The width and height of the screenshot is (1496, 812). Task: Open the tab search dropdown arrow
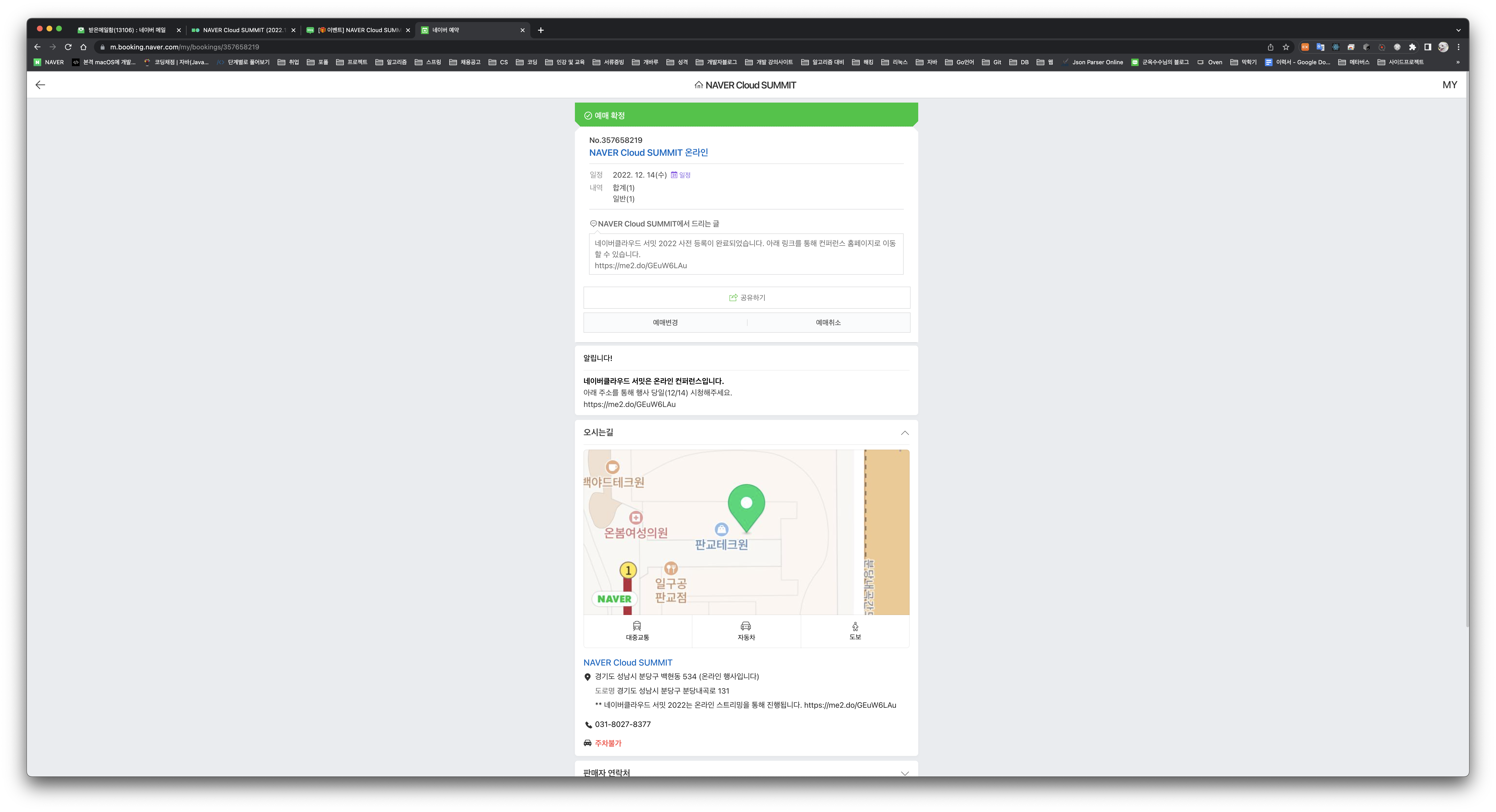click(x=1458, y=30)
